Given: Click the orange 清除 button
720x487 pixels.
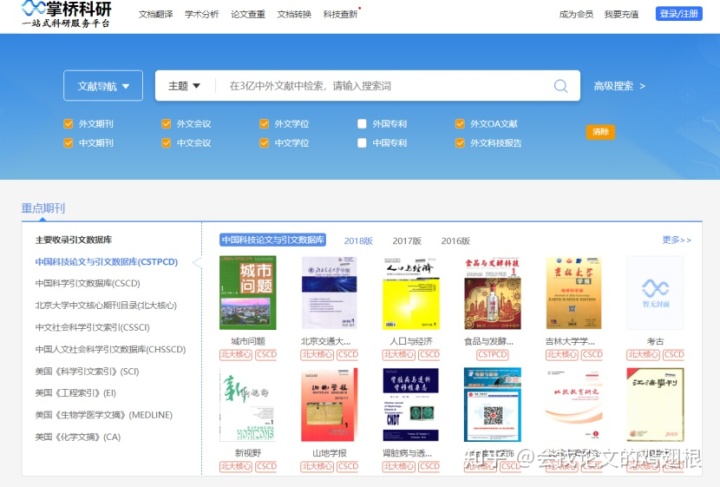Looking at the screenshot, I should coord(600,132).
